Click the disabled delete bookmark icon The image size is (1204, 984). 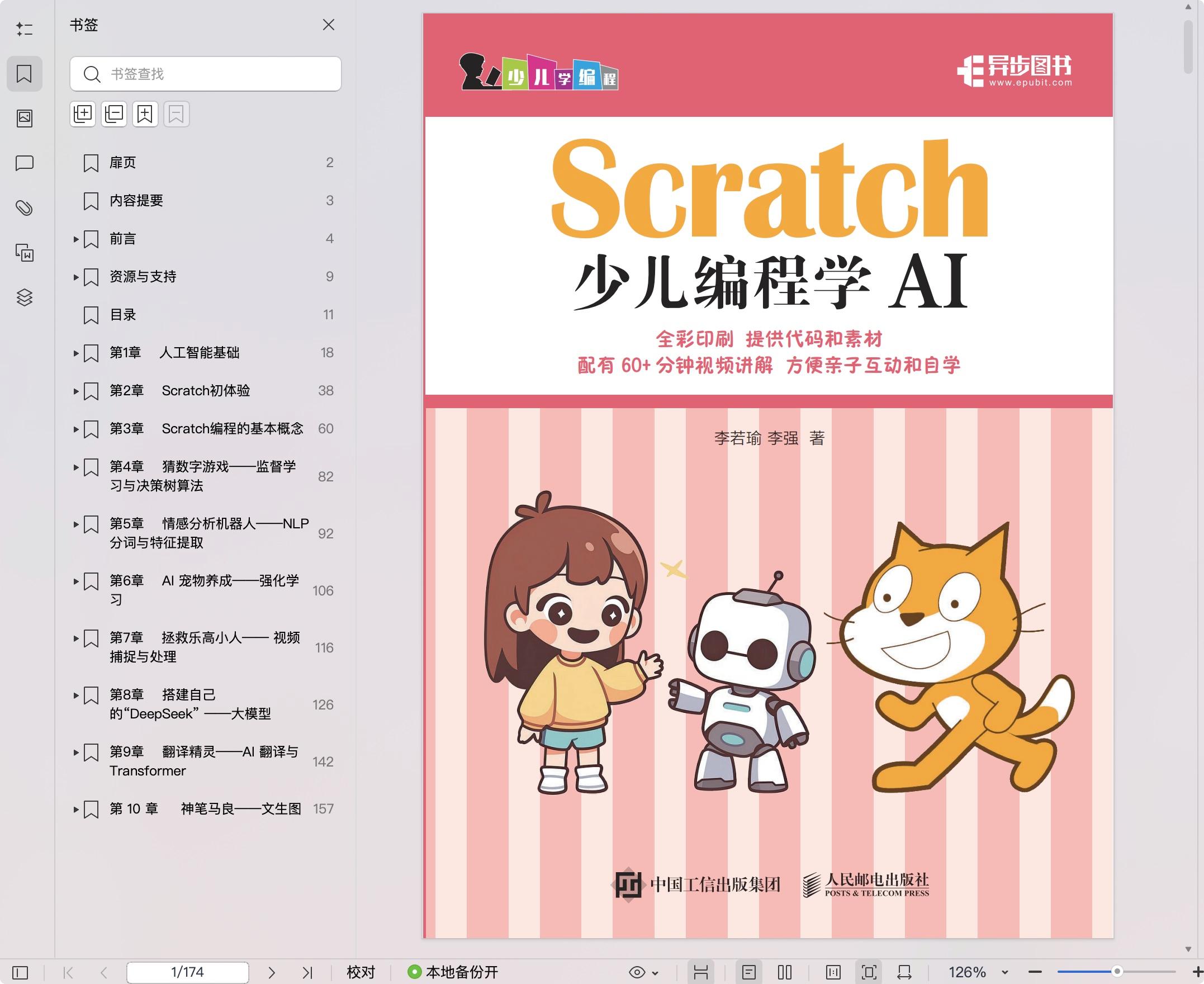[x=176, y=115]
